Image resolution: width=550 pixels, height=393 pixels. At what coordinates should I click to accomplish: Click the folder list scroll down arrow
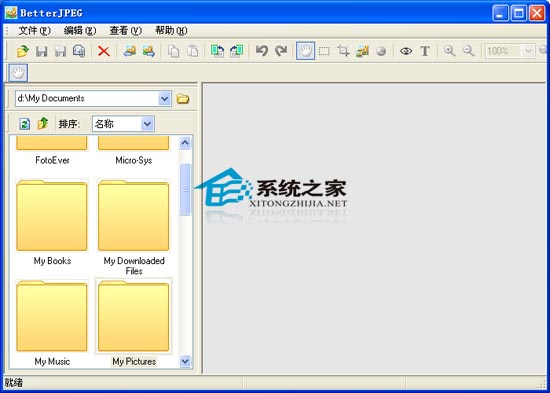(x=185, y=361)
